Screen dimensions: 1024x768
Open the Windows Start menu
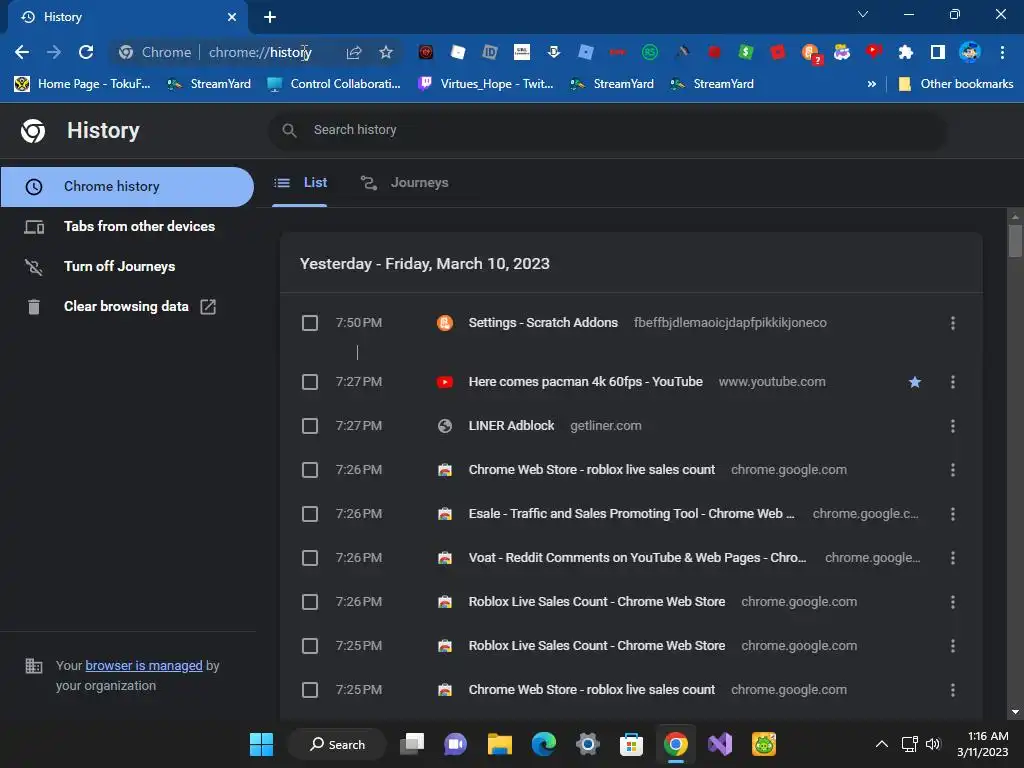pyautogui.click(x=261, y=744)
